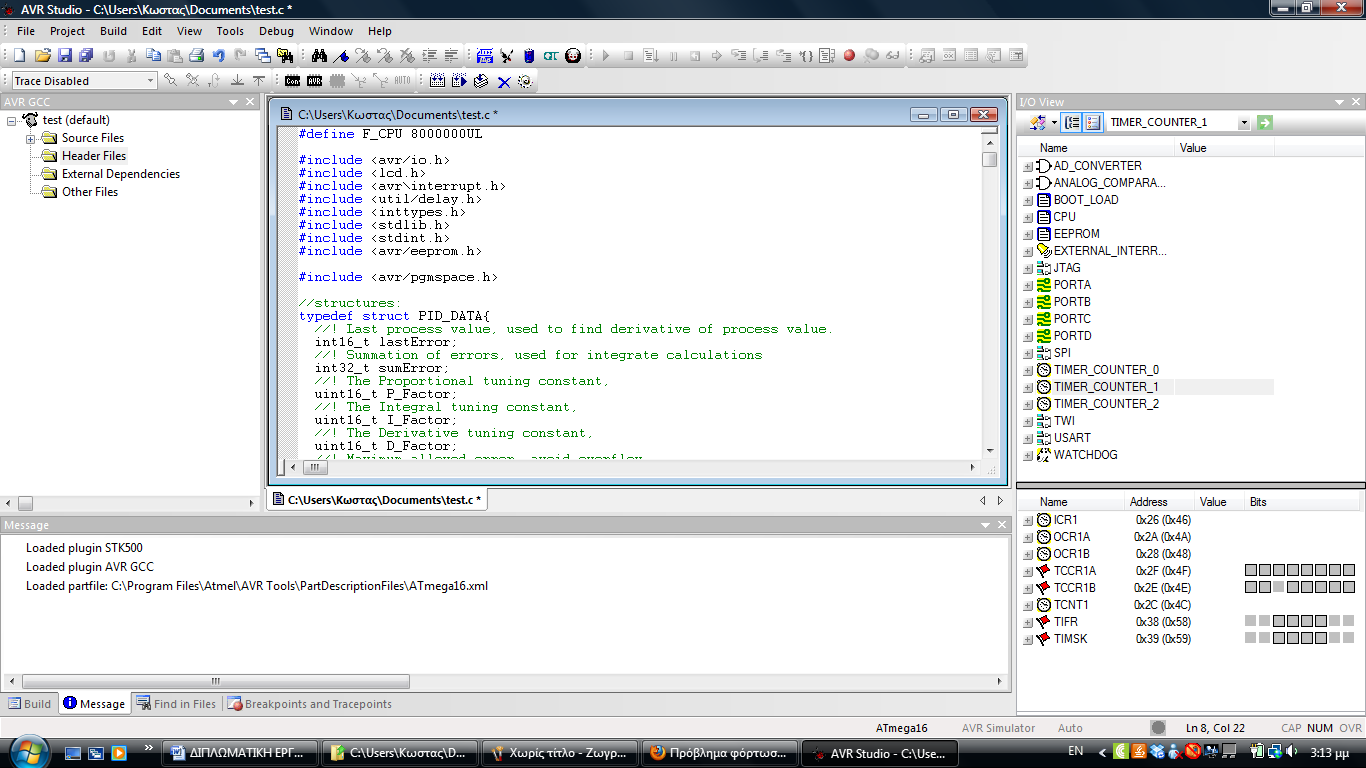Print the document via printer icon

(197, 56)
